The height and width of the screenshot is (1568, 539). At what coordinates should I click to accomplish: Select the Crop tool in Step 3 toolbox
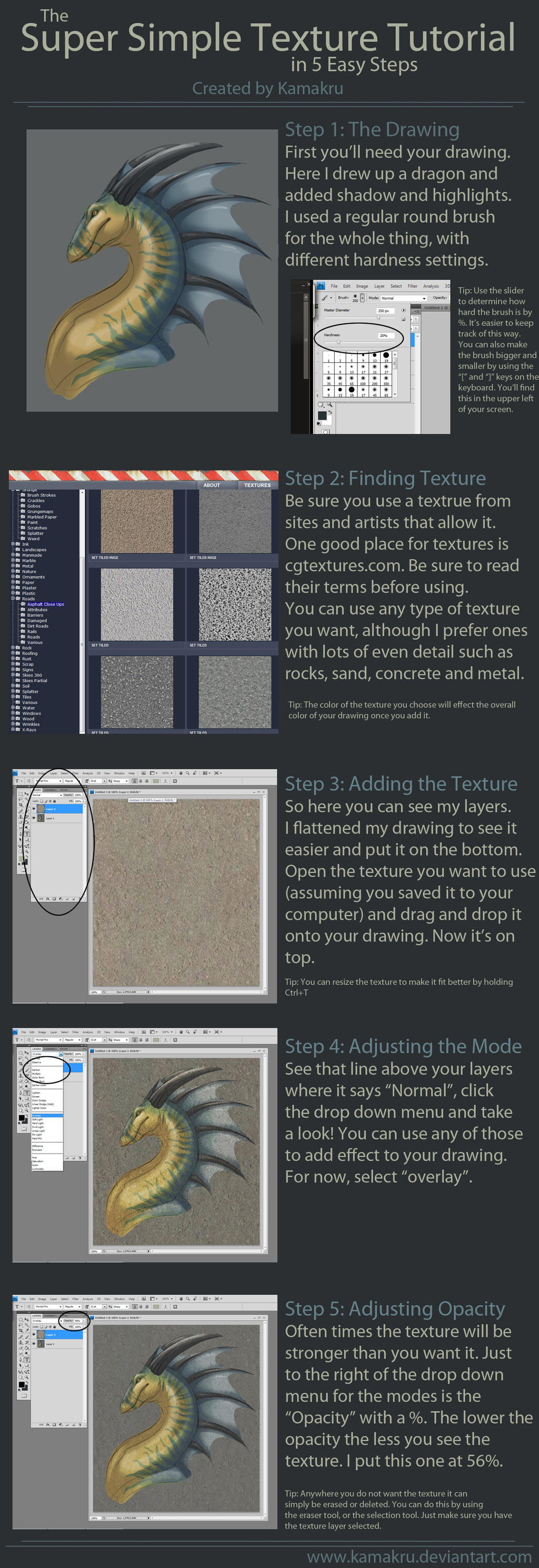[21, 805]
